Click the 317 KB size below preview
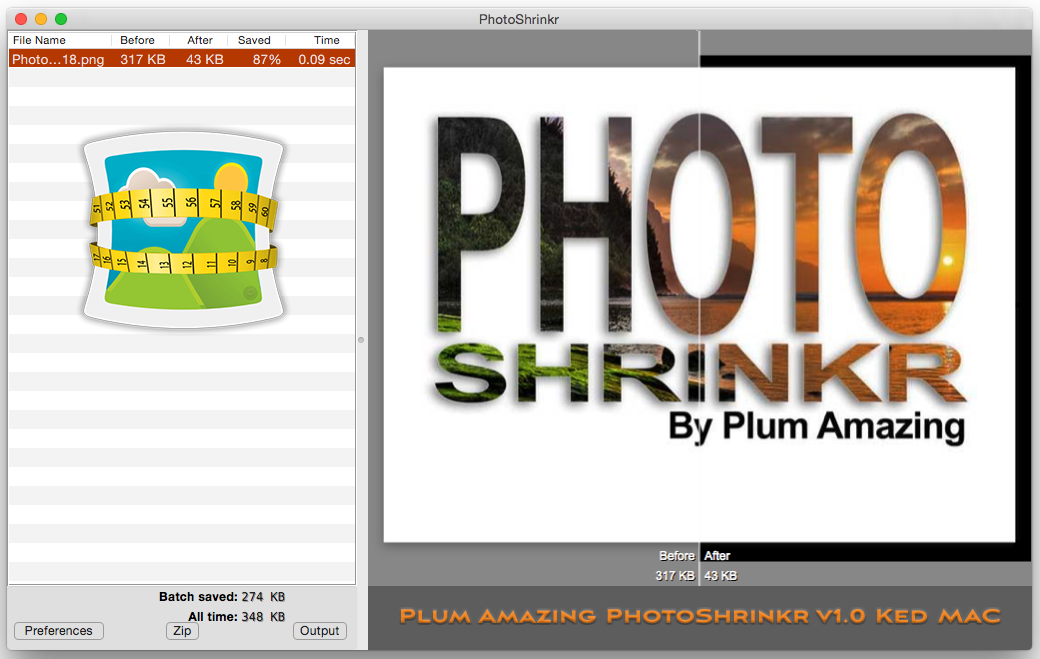Screen dimensions: 1040x659 pyautogui.click(x=675, y=575)
